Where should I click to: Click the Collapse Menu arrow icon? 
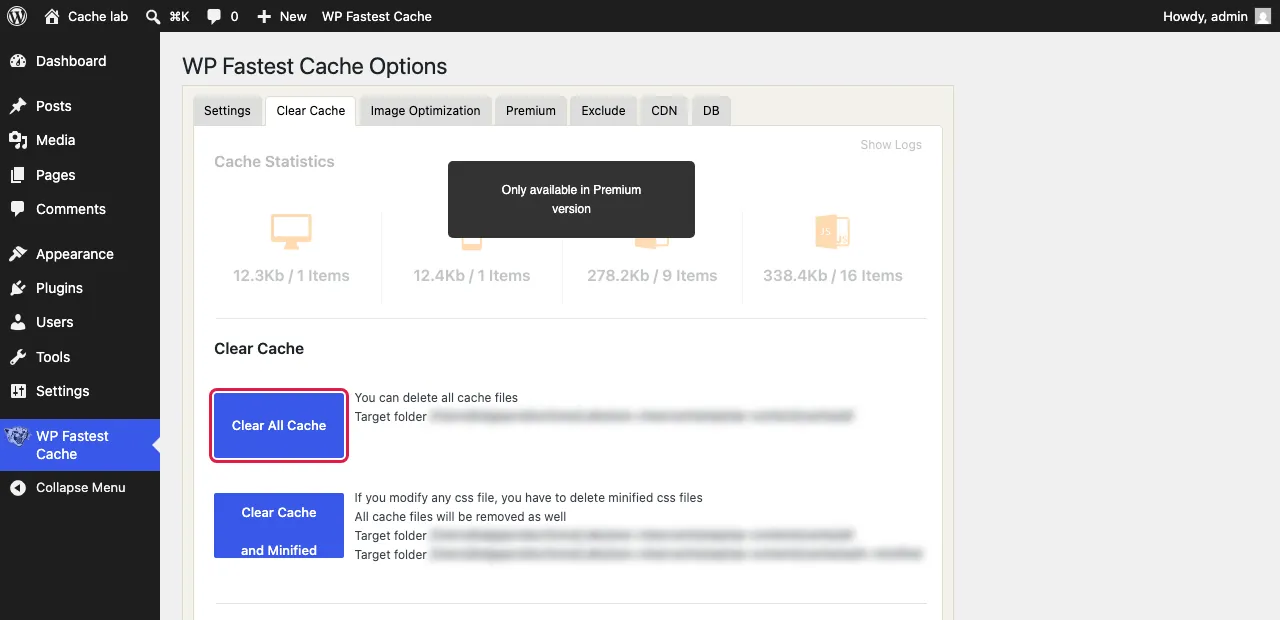pyautogui.click(x=18, y=488)
